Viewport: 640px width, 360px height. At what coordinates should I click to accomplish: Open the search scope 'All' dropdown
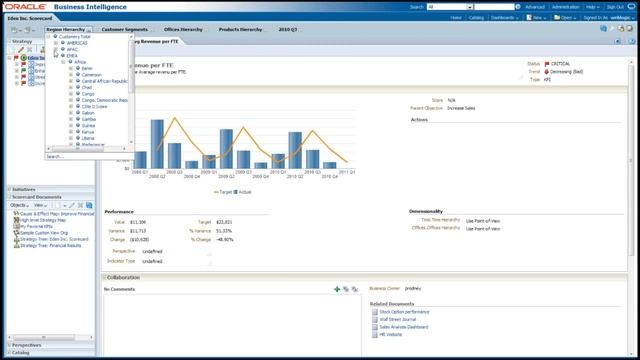click(x=470, y=7)
